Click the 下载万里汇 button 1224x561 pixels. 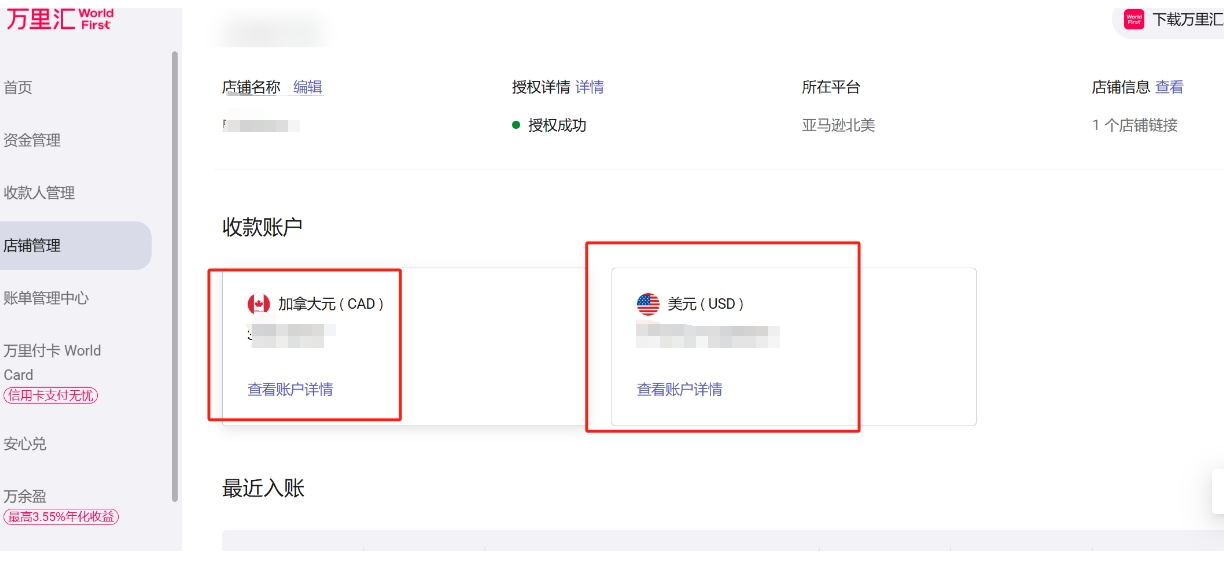(x=1168, y=19)
